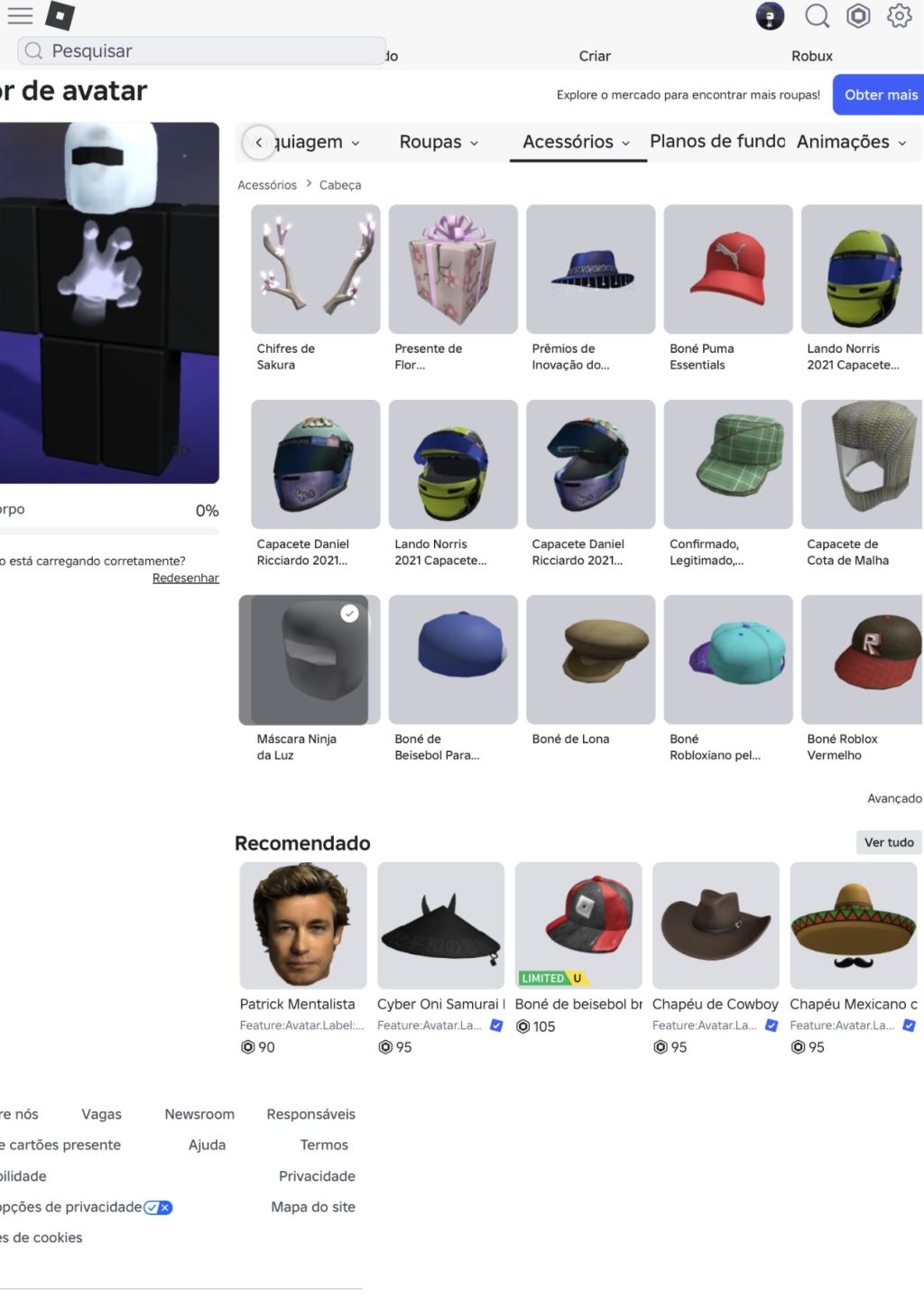Equip the Boné de Lona hat

[x=590, y=660]
